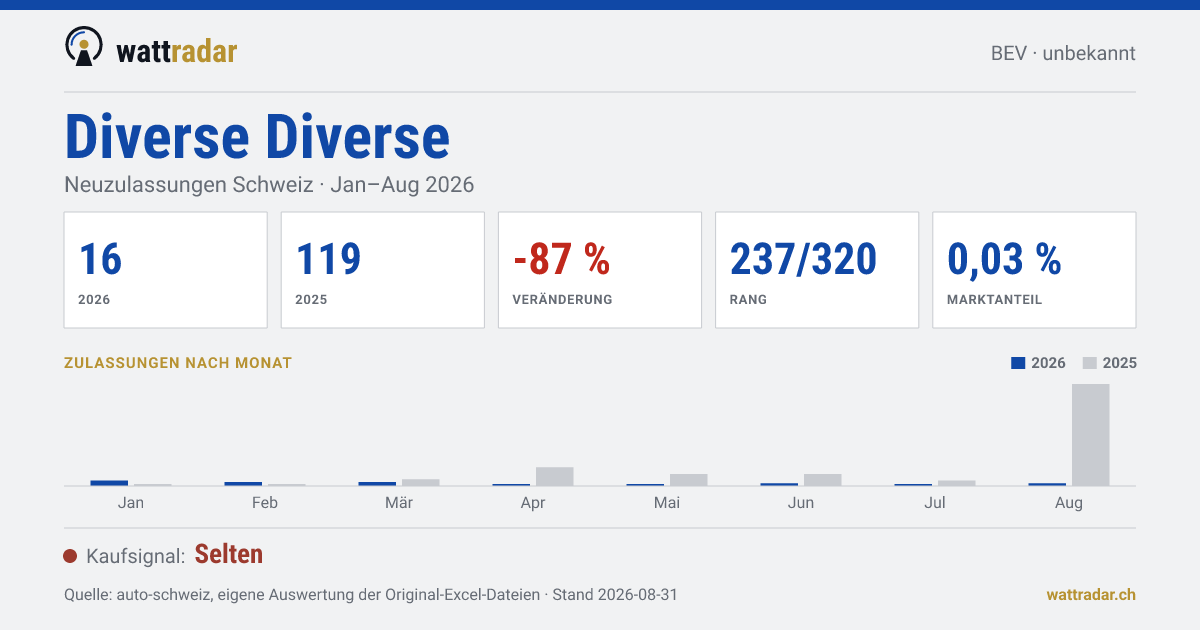This screenshot has height=630, width=1200.
Task: Click the 'Mär' axis label
Action: (399, 503)
